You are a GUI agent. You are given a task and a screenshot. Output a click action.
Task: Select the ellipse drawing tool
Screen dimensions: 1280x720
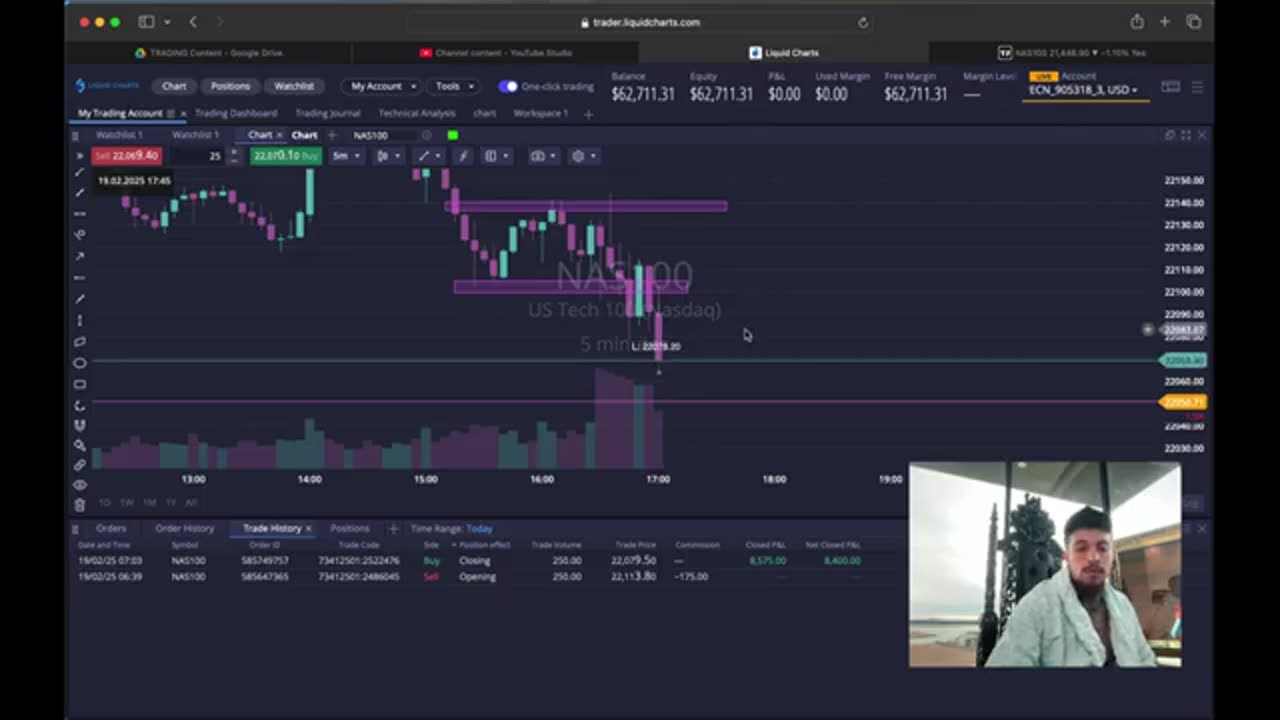tap(80, 363)
